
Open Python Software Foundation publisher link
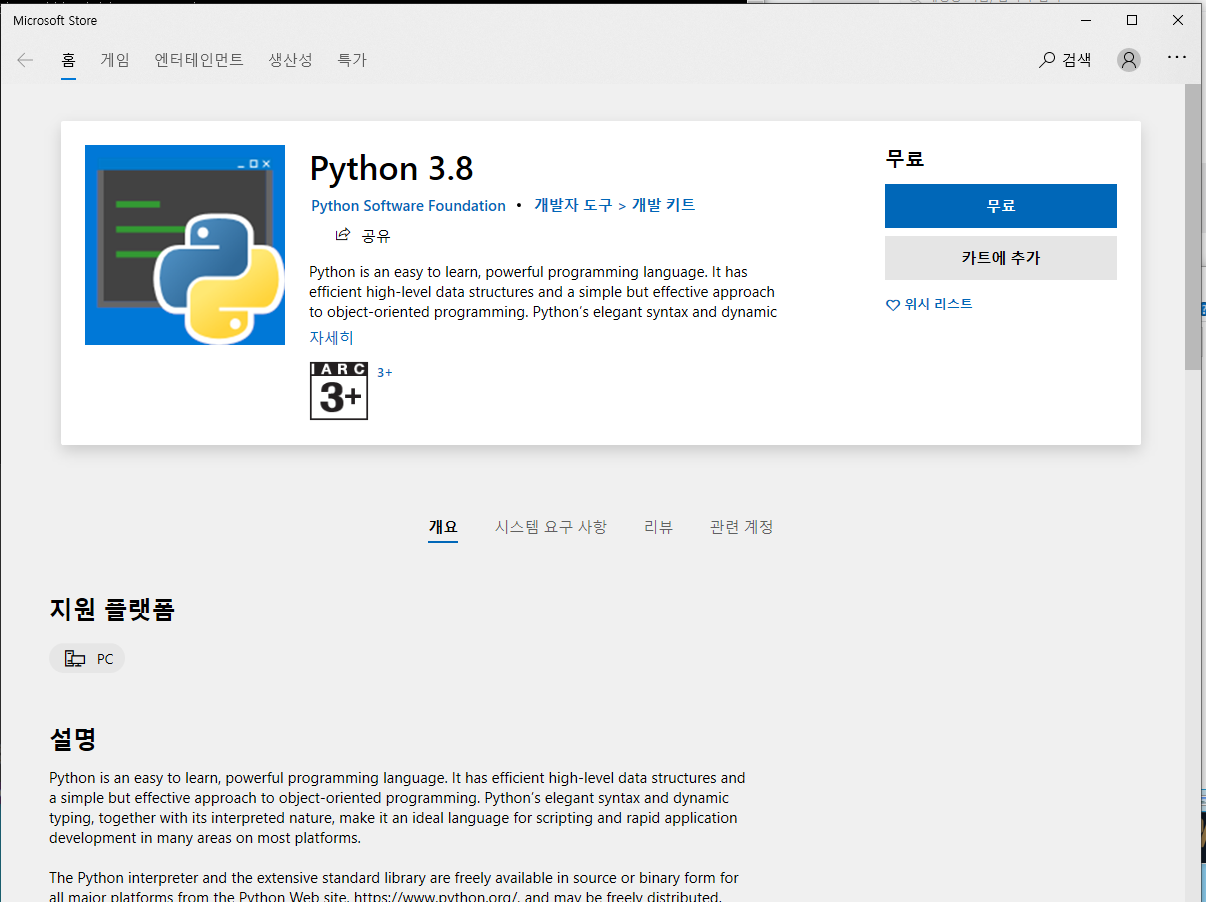click(x=408, y=206)
